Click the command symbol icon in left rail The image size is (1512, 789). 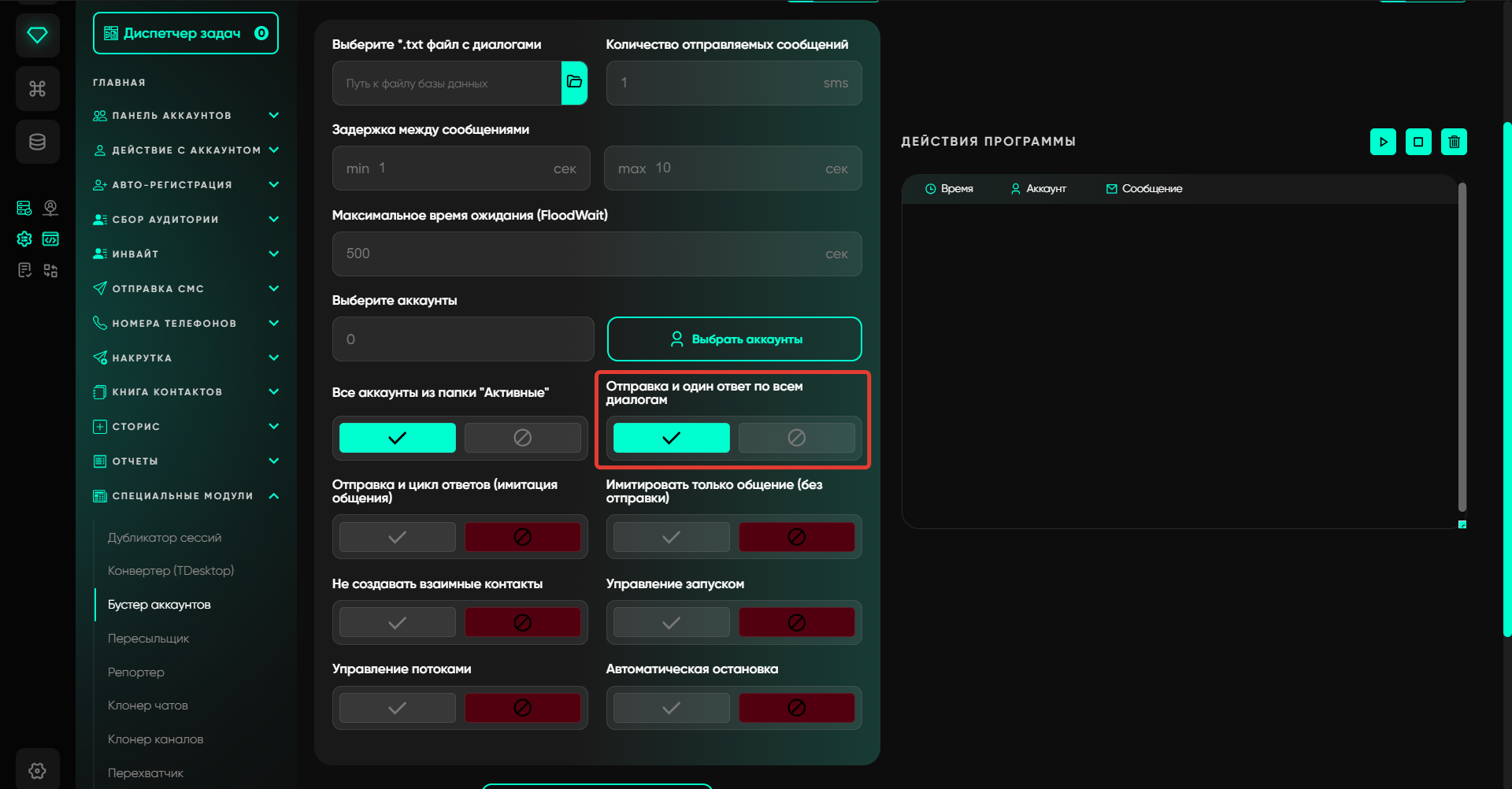click(37, 89)
